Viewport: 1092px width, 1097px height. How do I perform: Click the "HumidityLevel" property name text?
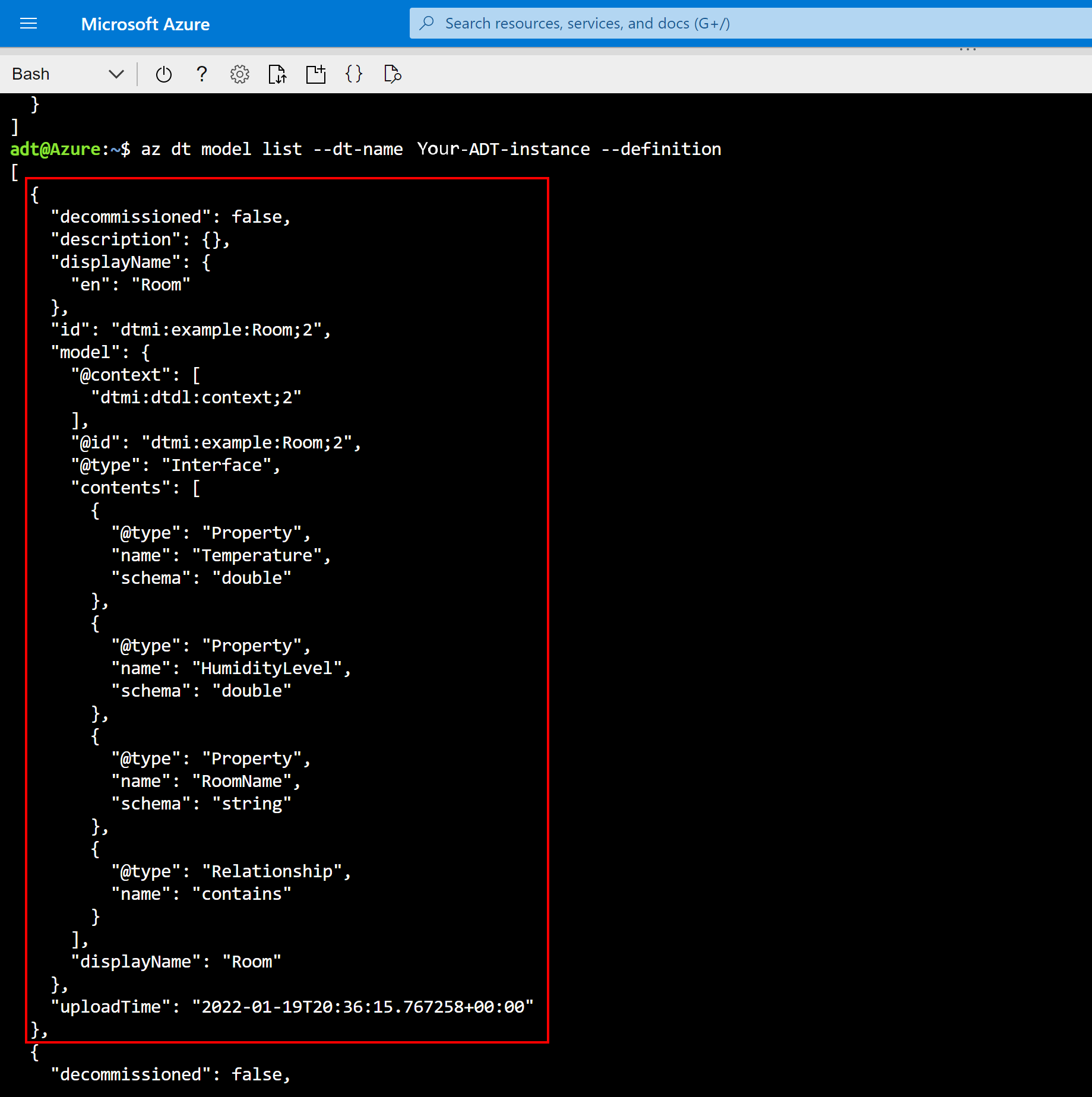pos(267,668)
